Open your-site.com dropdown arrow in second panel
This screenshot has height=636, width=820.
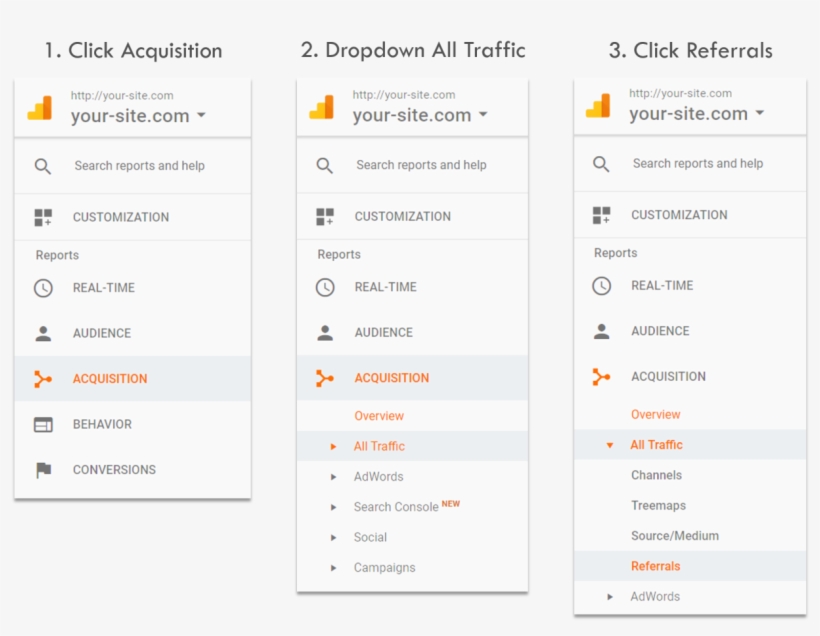point(483,113)
